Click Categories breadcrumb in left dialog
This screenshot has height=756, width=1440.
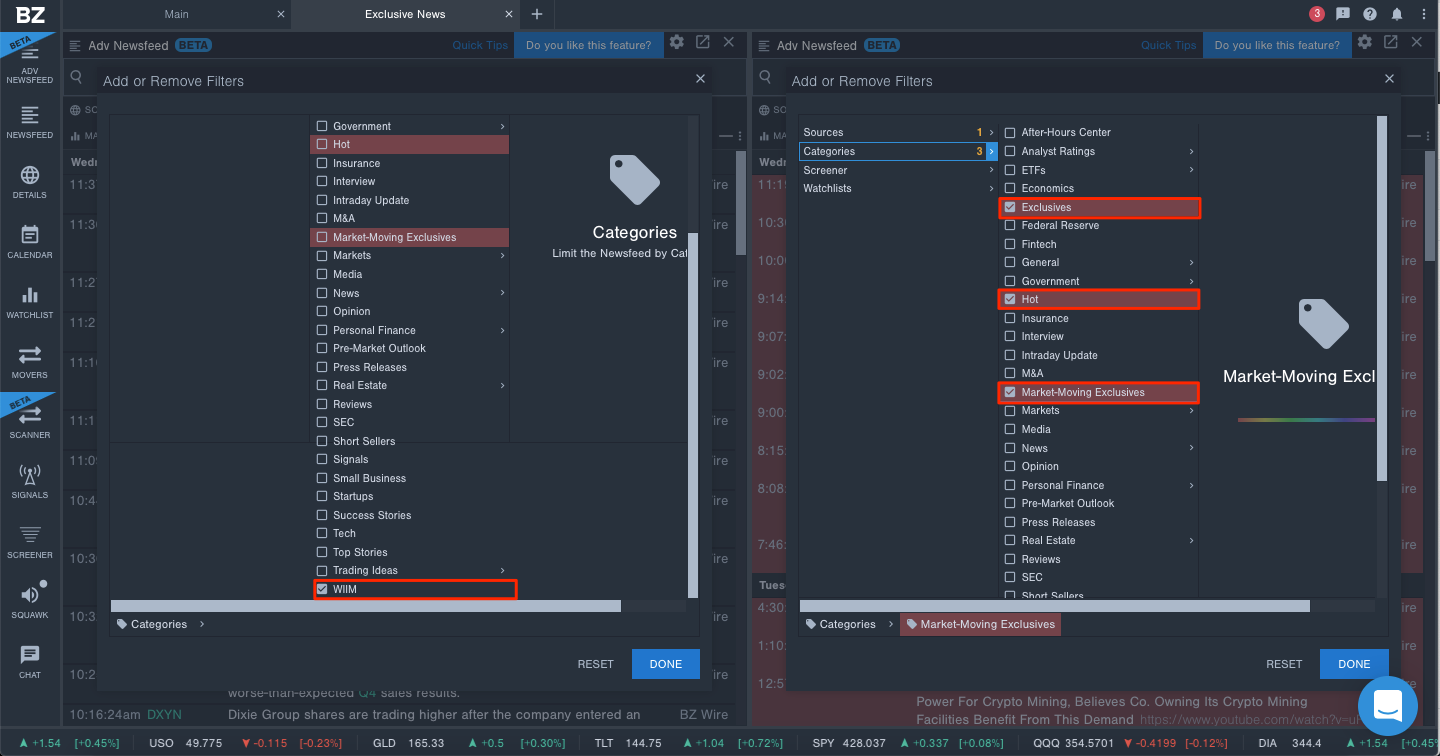tap(152, 624)
